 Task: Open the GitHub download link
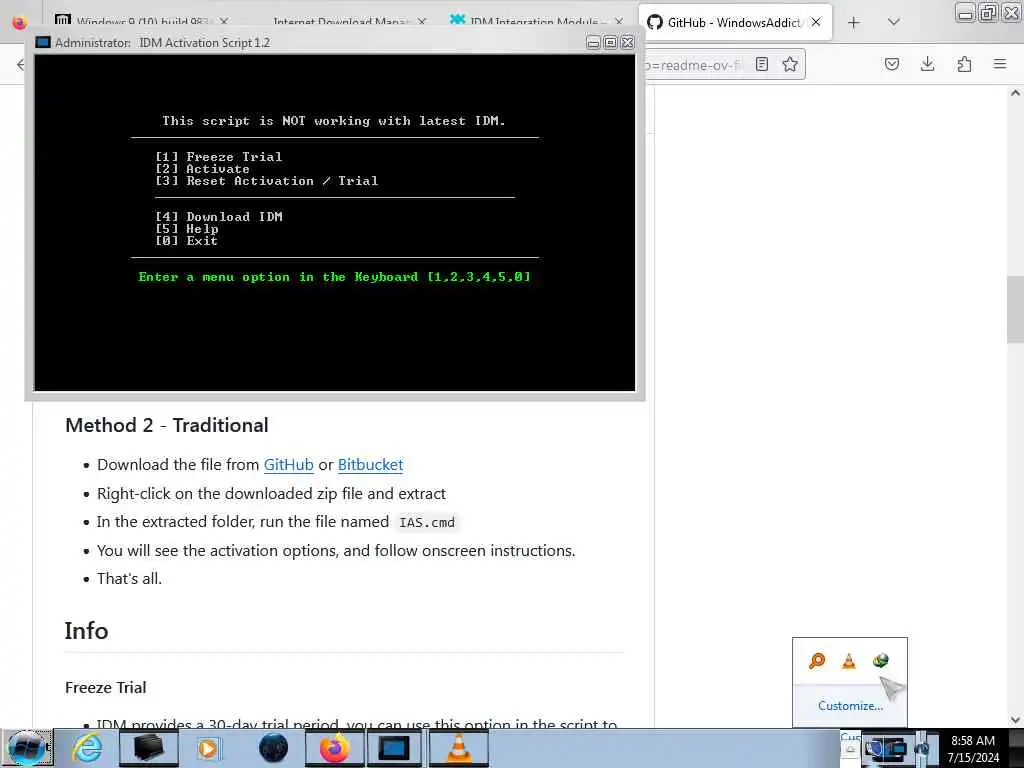pyautogui.click(x=289, y=465)
